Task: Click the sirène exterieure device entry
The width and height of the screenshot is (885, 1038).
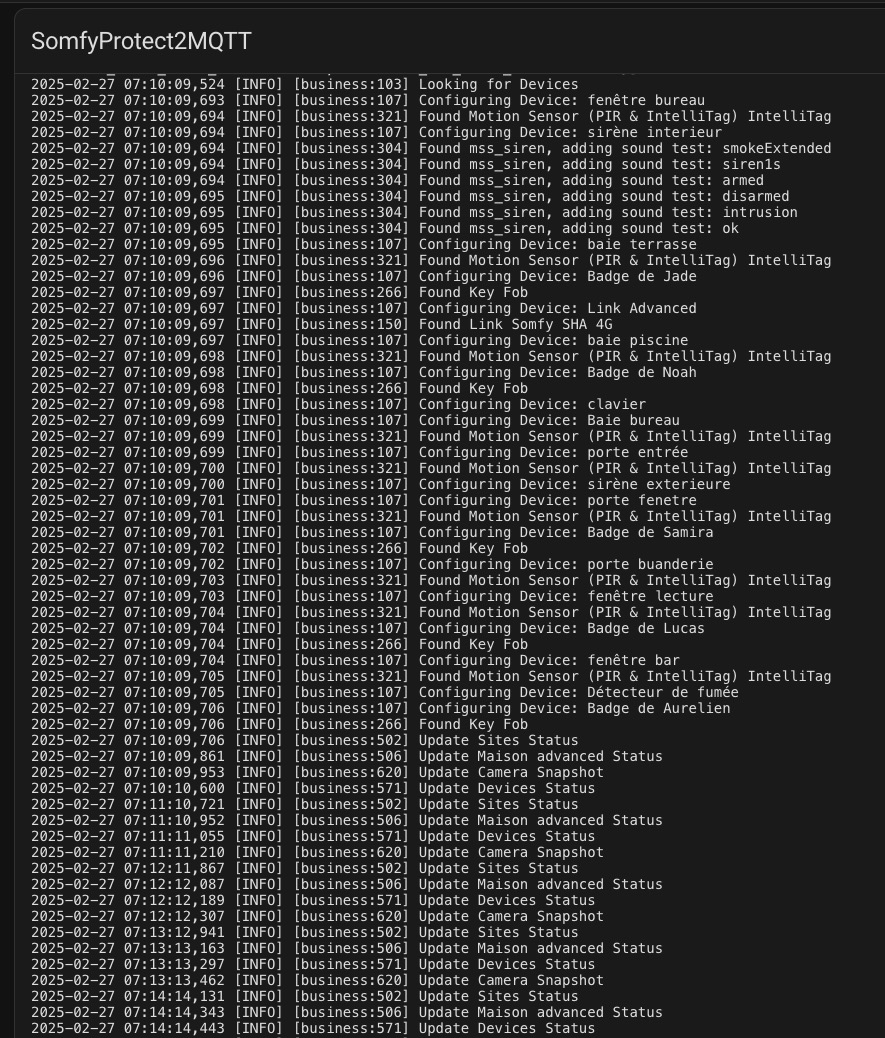Action: coord(381,485)
